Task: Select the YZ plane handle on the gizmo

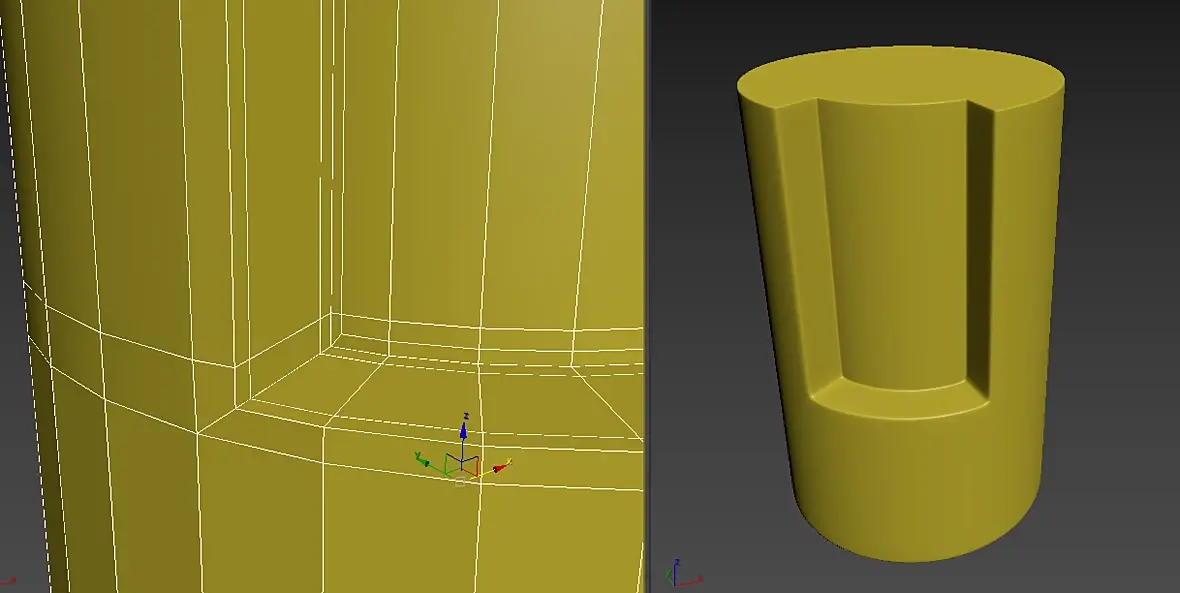Action: (x=454, y=463)
